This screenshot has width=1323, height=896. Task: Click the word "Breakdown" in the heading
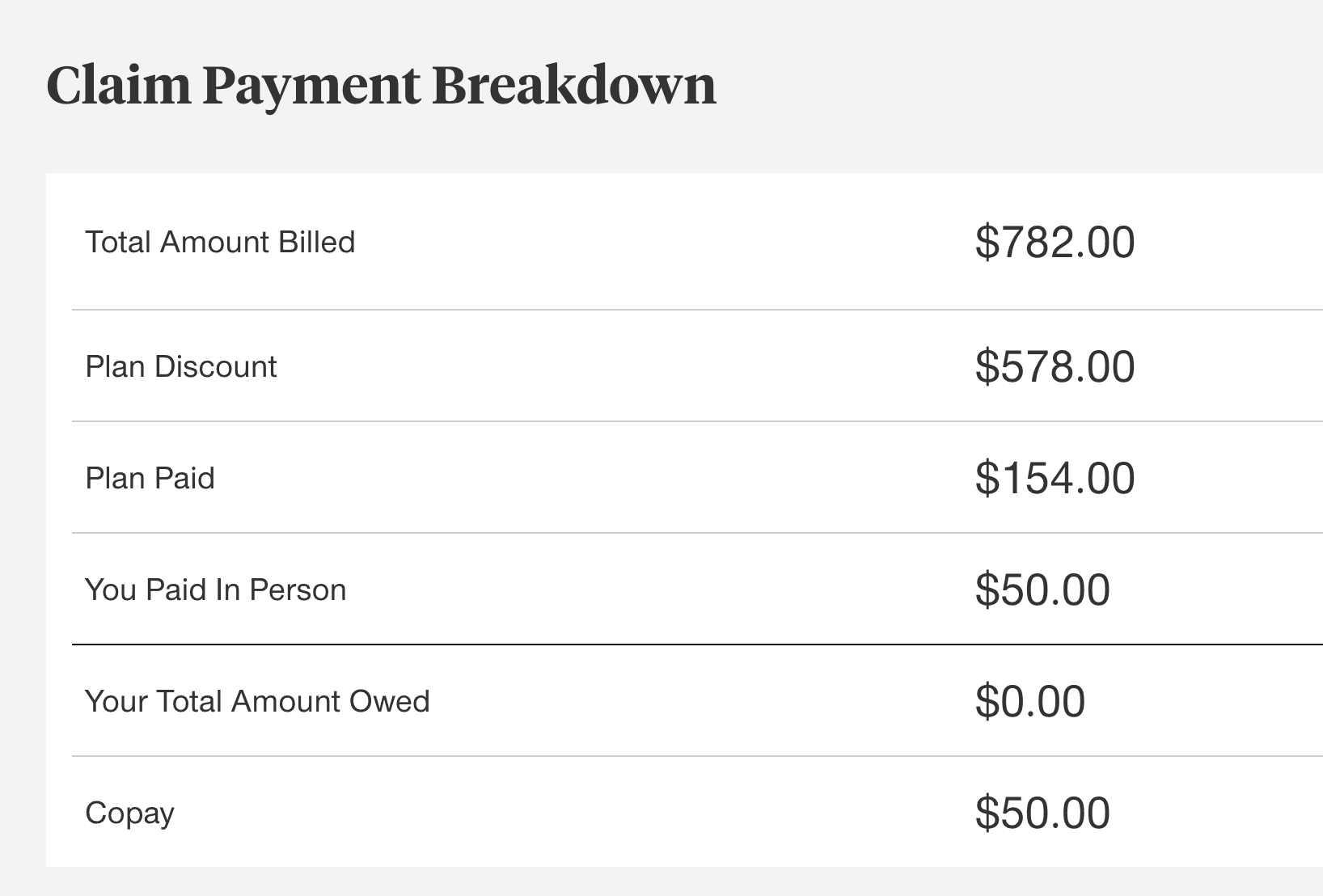tap(574, 85)
